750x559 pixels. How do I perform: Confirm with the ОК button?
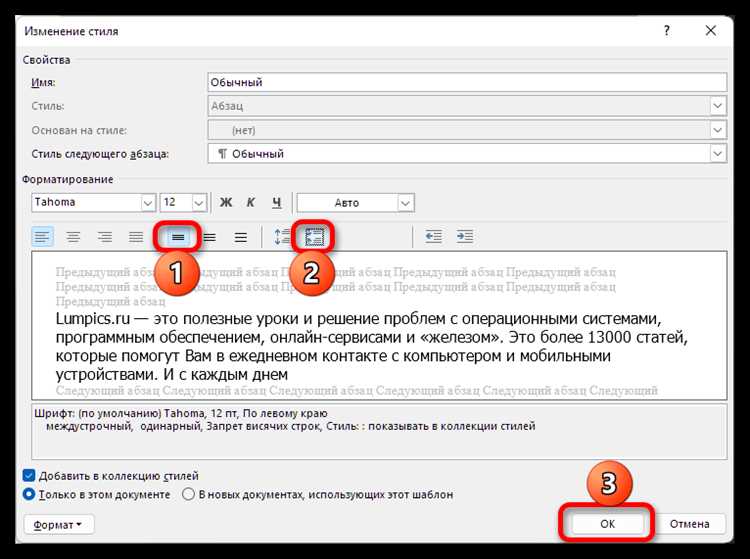point(607,524)
